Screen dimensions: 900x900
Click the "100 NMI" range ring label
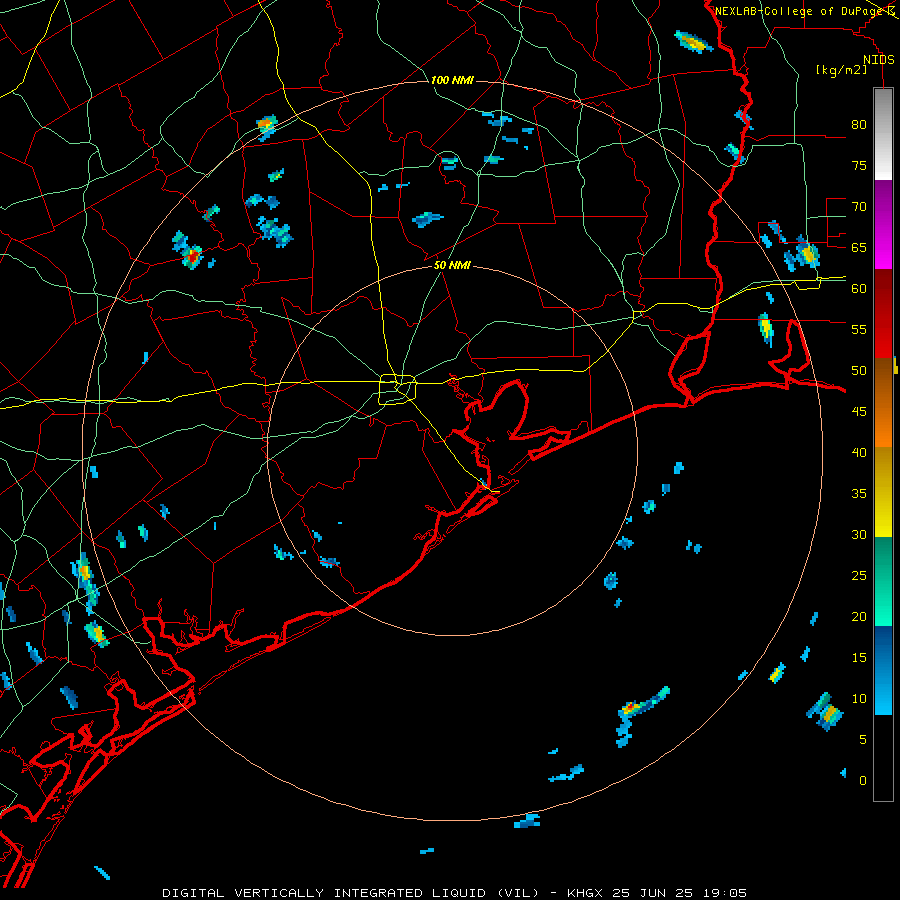point(452,80)
